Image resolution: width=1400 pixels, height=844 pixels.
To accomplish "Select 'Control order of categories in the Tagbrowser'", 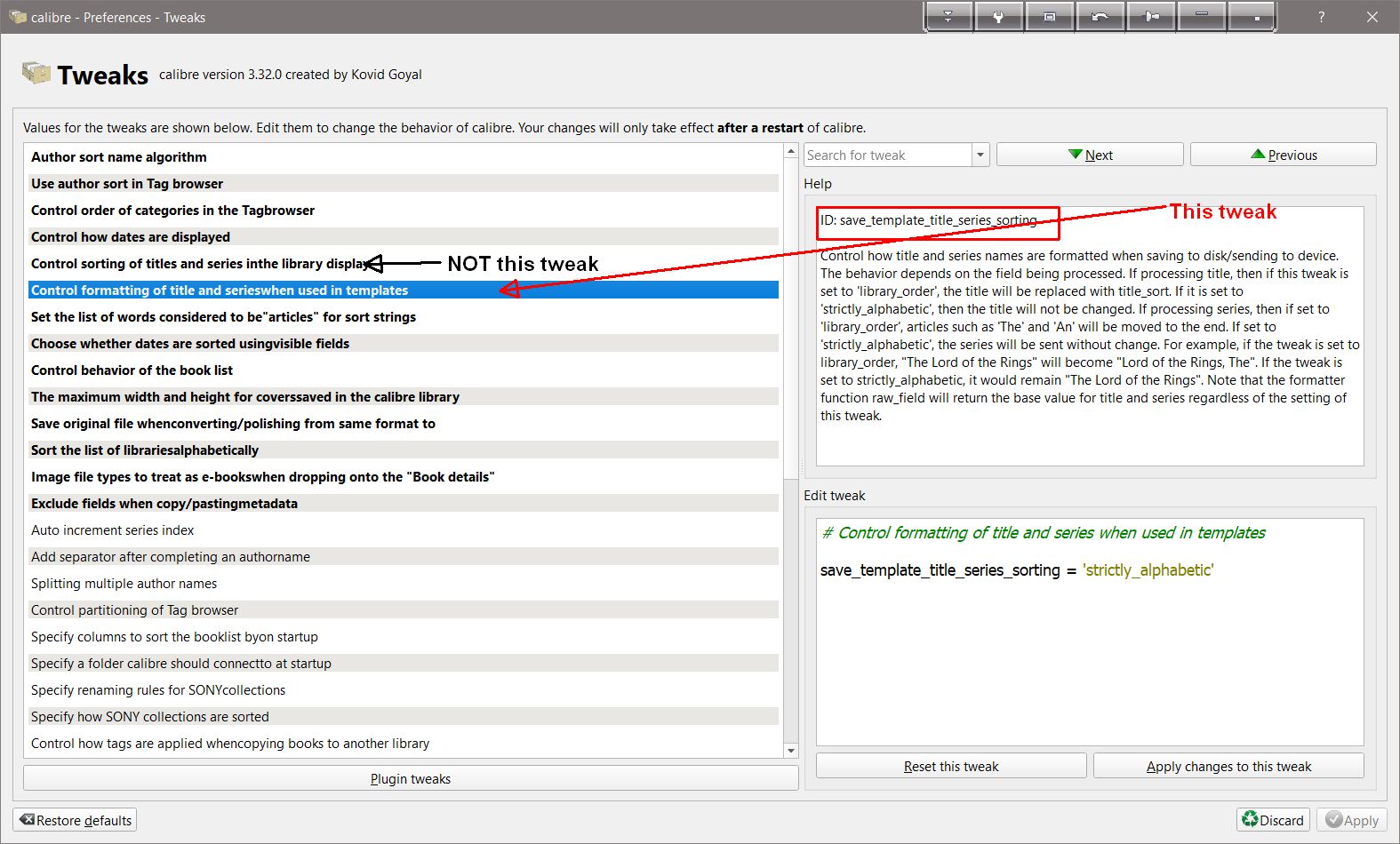I will tap(404, 211).
